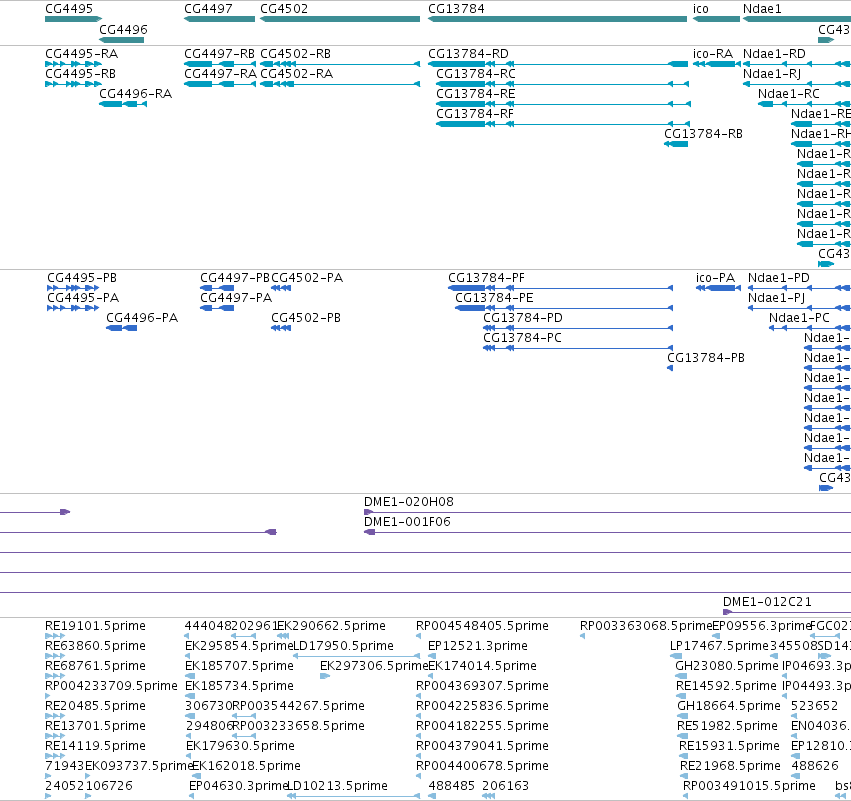Select transcript CG4495-RB
Screen dimensions: 851x801
(x=80, y=74)
